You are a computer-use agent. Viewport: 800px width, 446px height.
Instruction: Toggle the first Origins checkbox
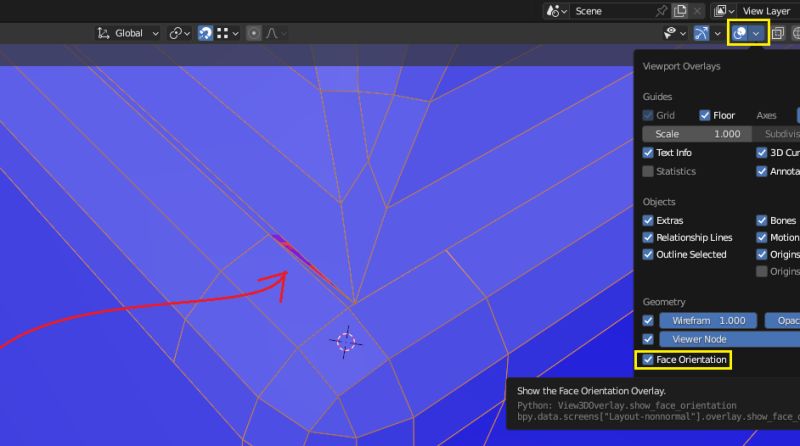762,254
